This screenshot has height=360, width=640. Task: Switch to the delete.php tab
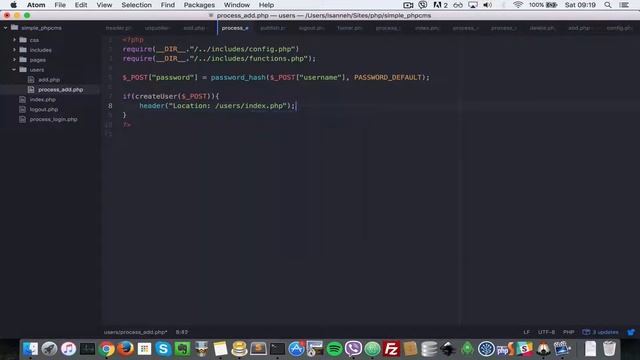[542, 28]
